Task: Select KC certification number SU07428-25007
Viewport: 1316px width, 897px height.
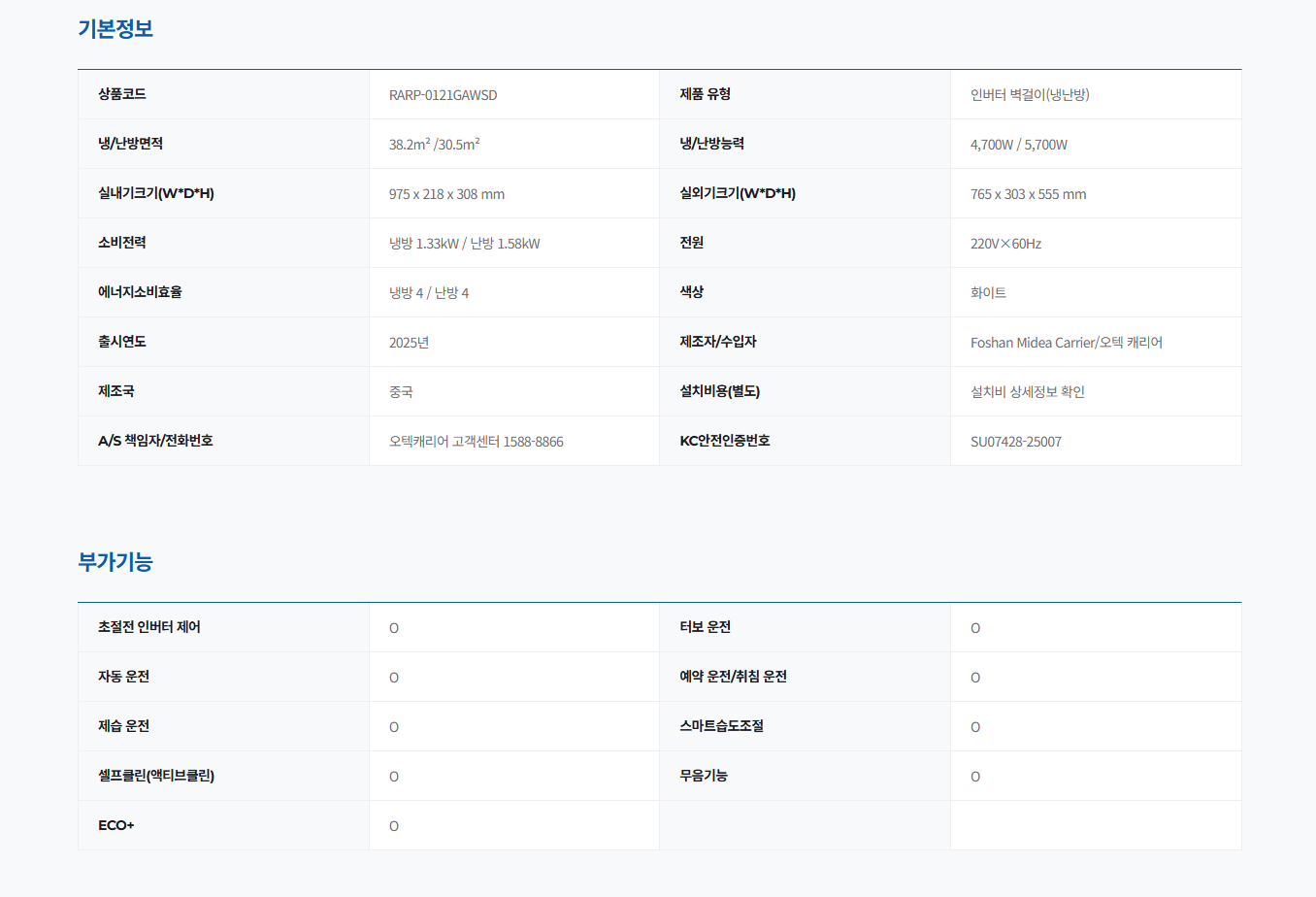Action: pos(1015,442)
